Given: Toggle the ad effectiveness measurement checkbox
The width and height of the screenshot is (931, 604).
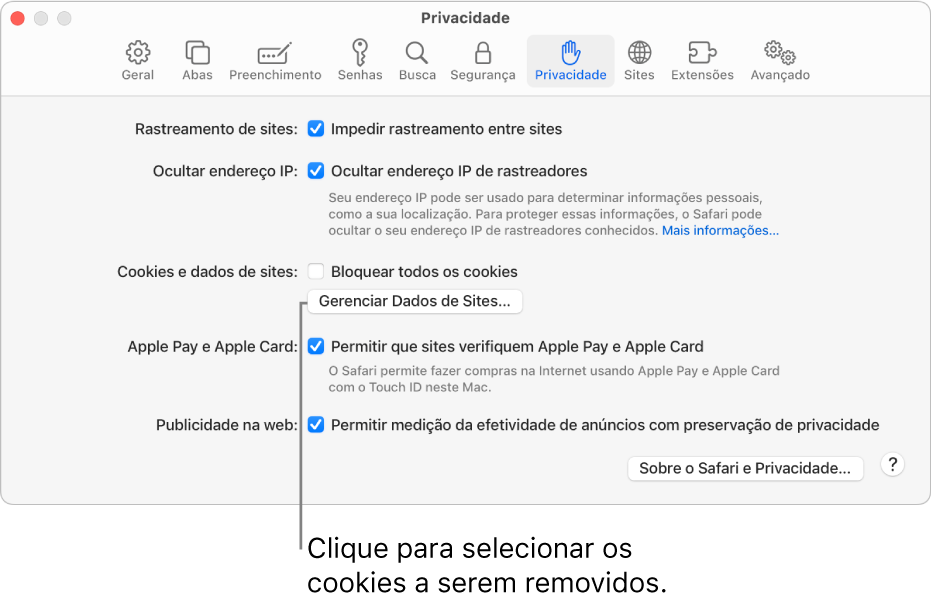Looking at the screenshot, I should tap(316, 425).
